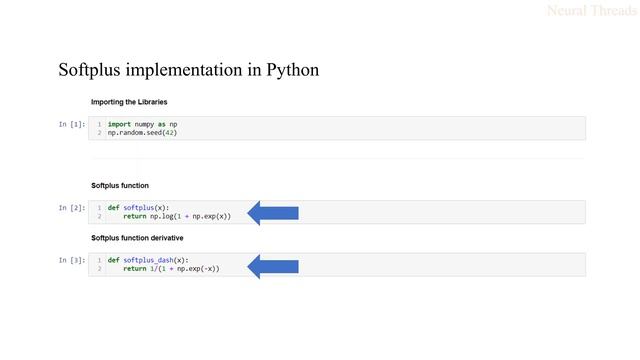
Task: Select the 'Importing the Libraries' heading
Action: (x=129, y=102)
